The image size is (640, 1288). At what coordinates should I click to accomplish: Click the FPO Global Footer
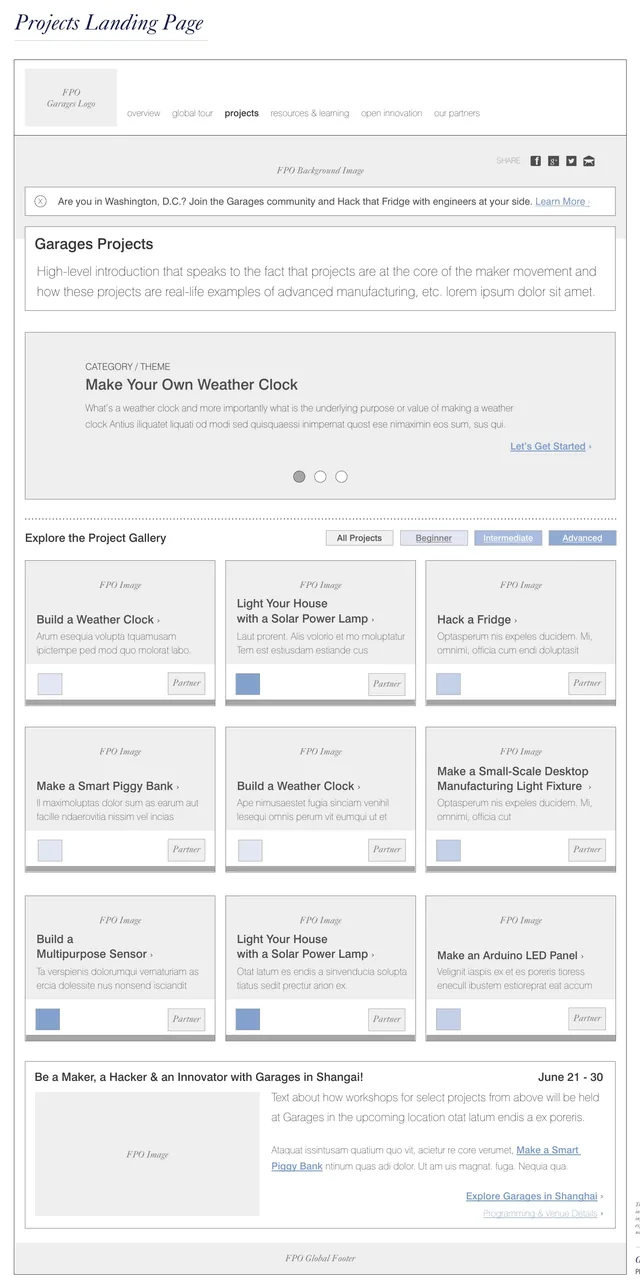pos(320,1258)
